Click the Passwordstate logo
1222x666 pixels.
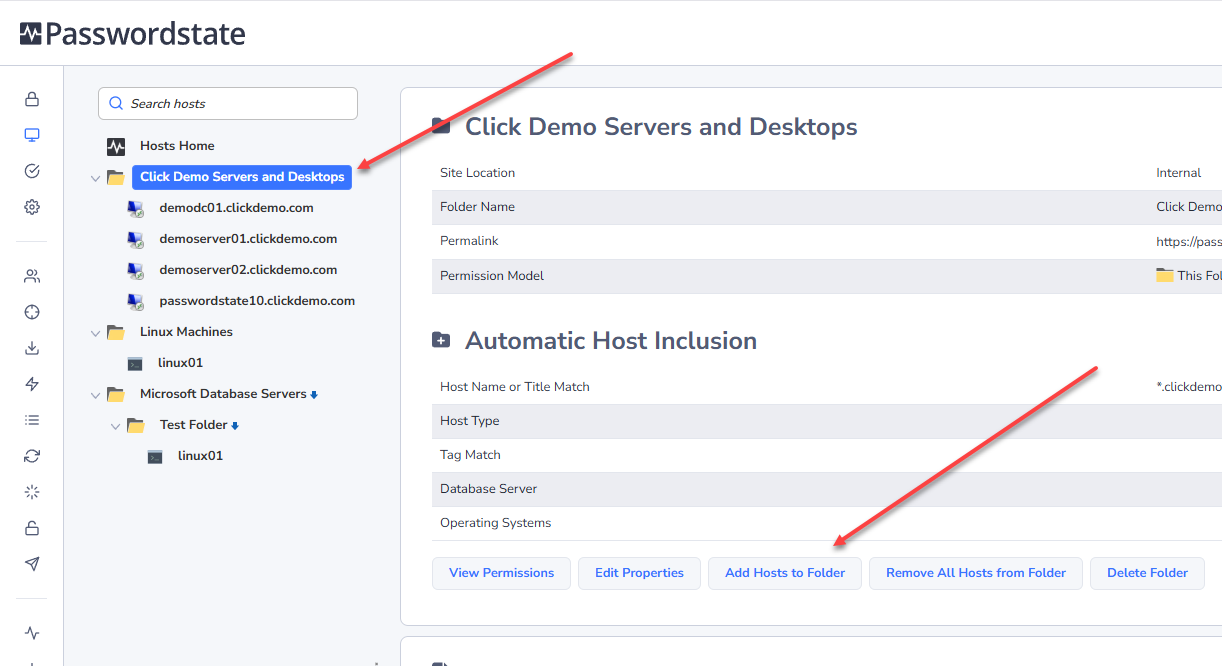click(x=132, y=34)
